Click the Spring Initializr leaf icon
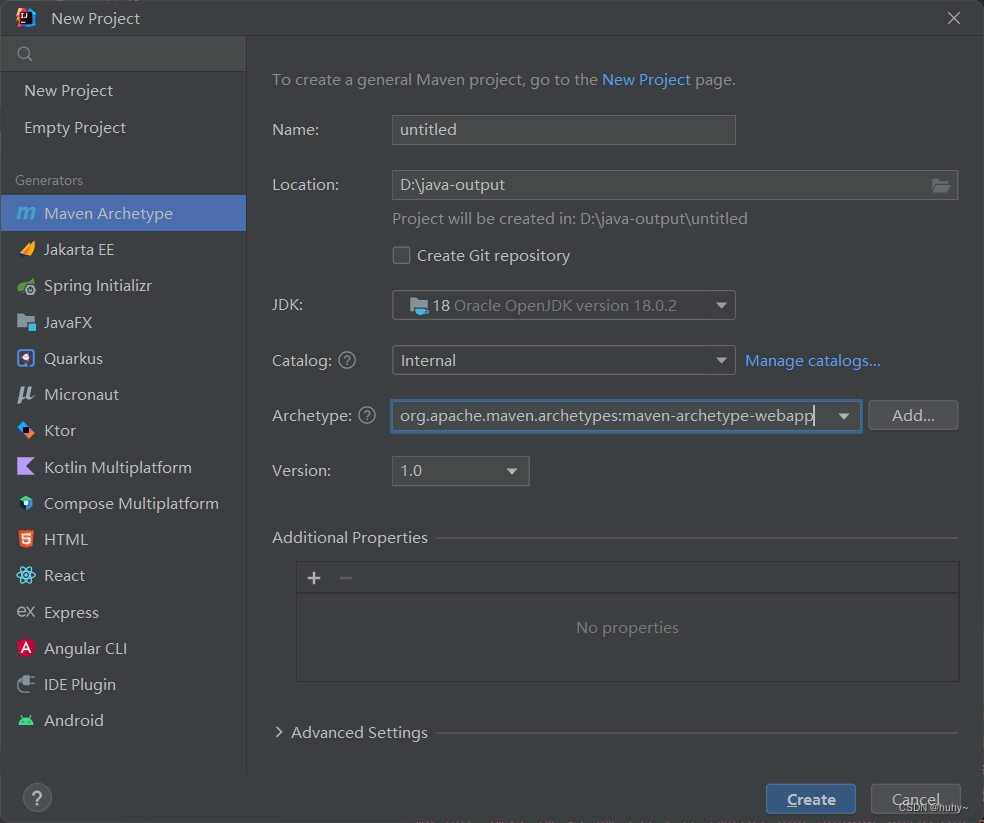This screenshot has width=984, height=823. tap(26, 286)
